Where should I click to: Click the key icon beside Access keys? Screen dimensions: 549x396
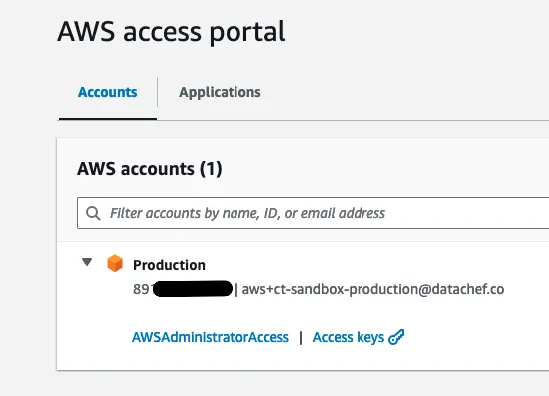coord(396,337)
